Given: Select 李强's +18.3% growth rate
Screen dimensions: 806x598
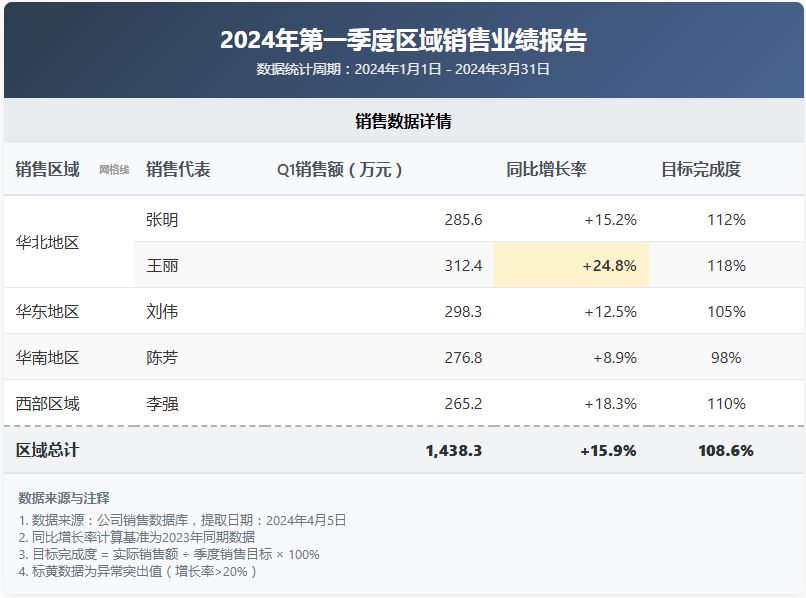Looking at the screenshot, I should 610,404.
